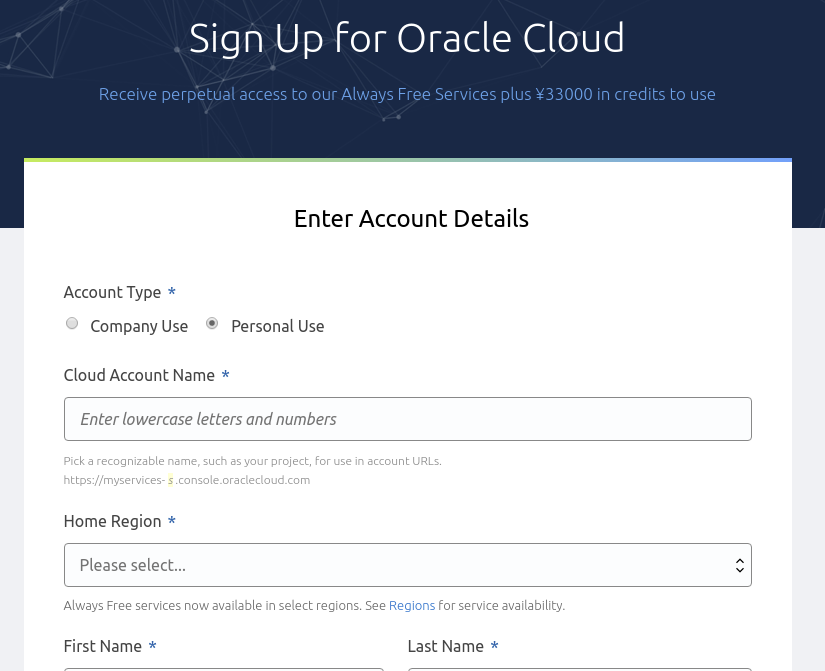Click the 'Sign Up for Oracle Cloud' heading
This screenshot has height=671, width=825.
tap(407, 37)
